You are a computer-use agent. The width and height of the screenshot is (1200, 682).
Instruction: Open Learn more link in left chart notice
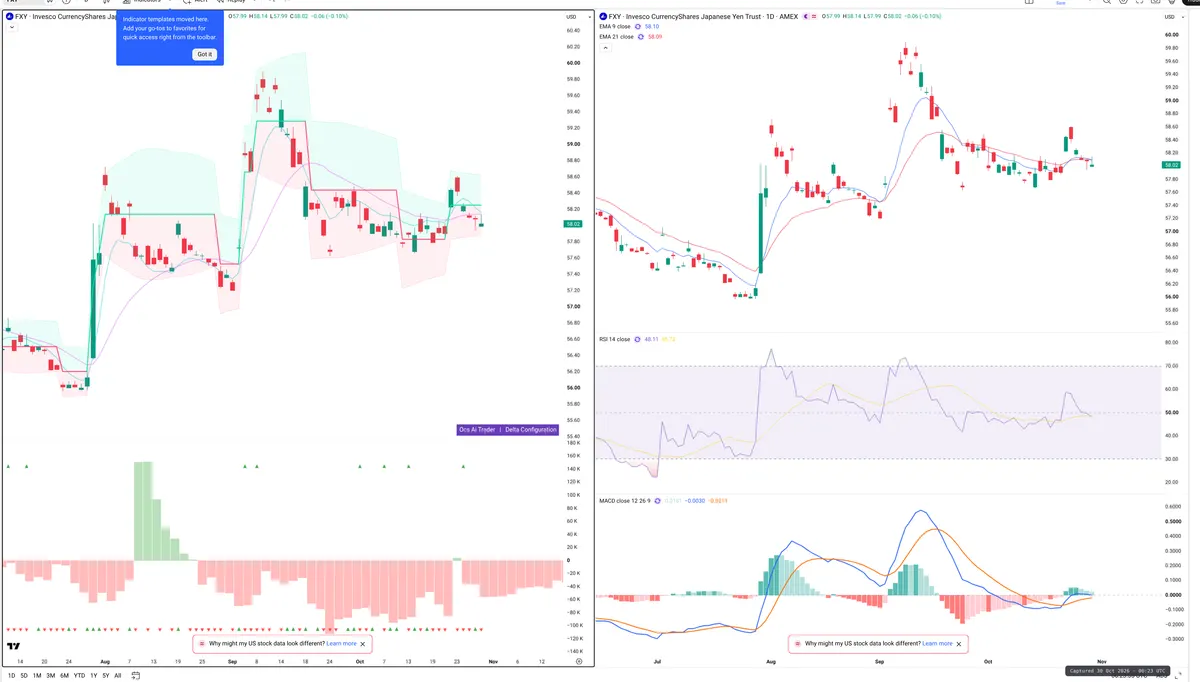pos(341,644)
